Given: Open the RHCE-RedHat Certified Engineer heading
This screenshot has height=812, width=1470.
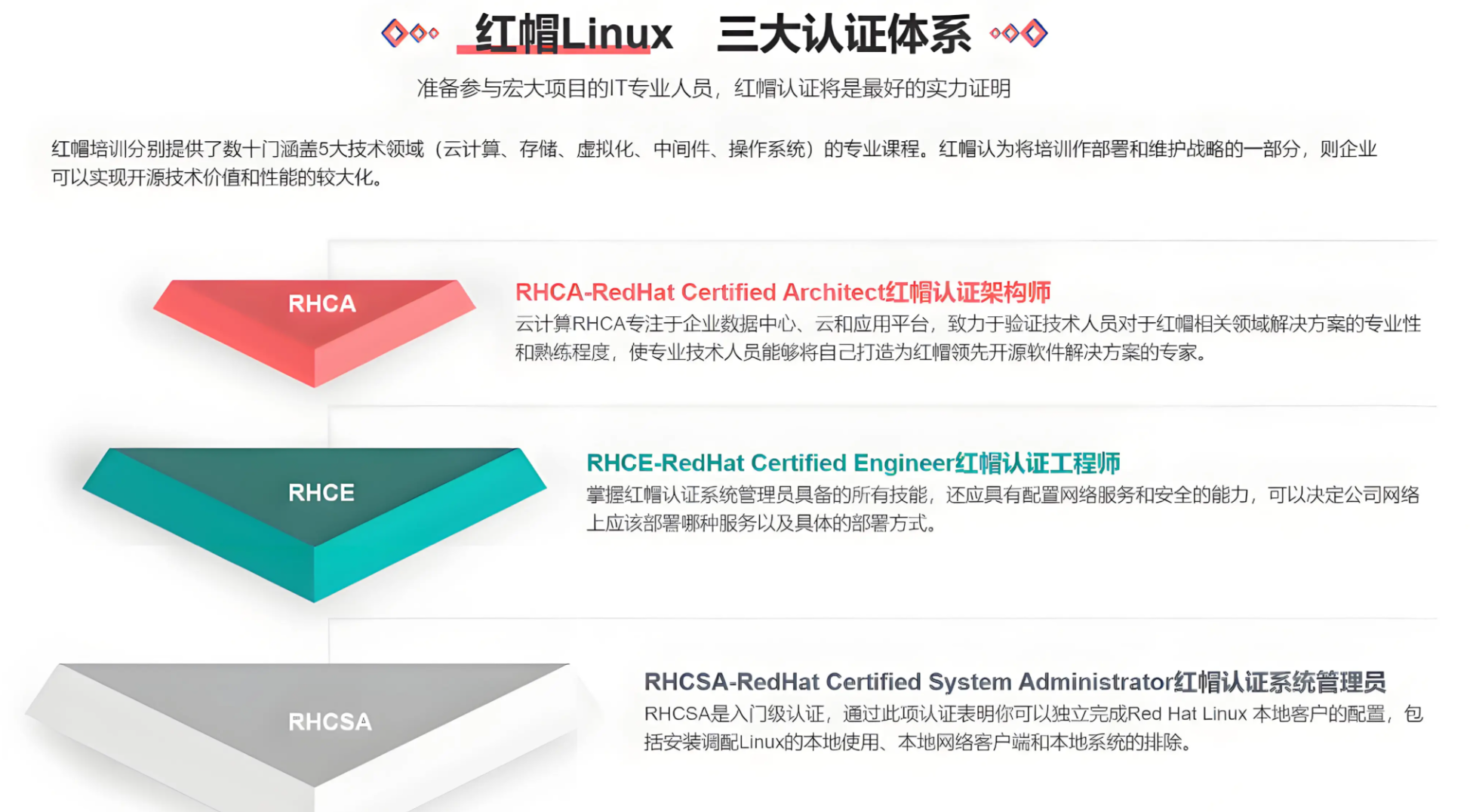Looking at the screenshot, I should (853, 463).
